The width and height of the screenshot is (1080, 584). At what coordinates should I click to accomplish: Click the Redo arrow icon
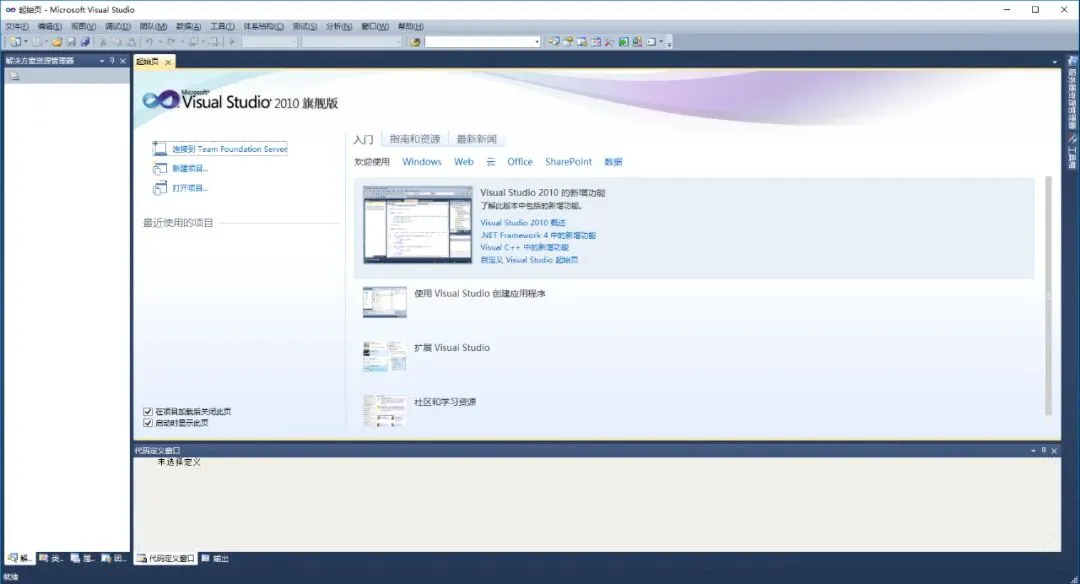(170, 41)
